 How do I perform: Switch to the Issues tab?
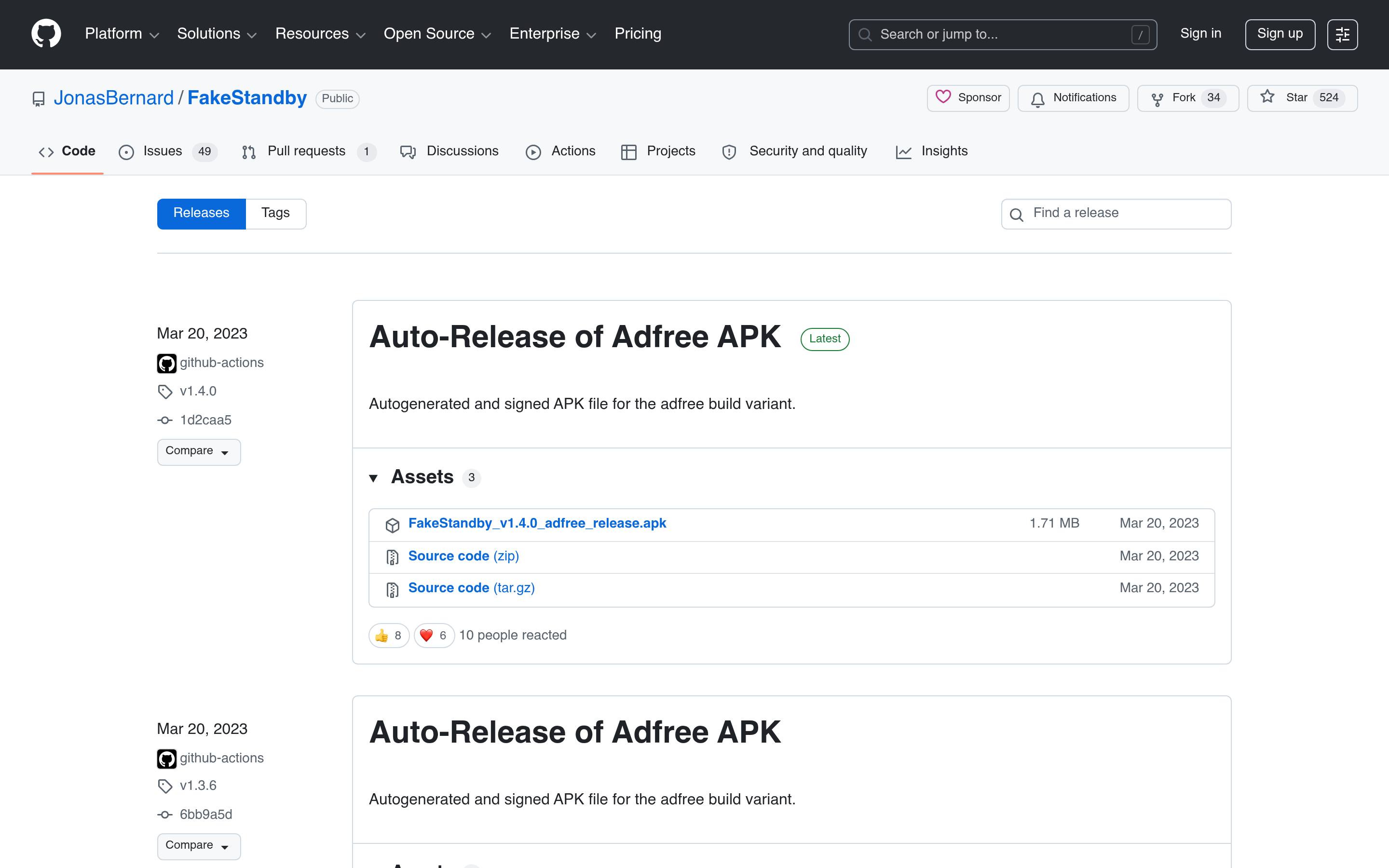click(x=168, y=151)
